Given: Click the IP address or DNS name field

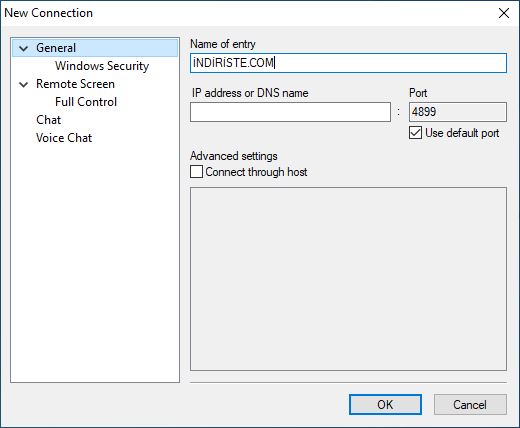Looking at the screenshot, I should coord(290,112).
